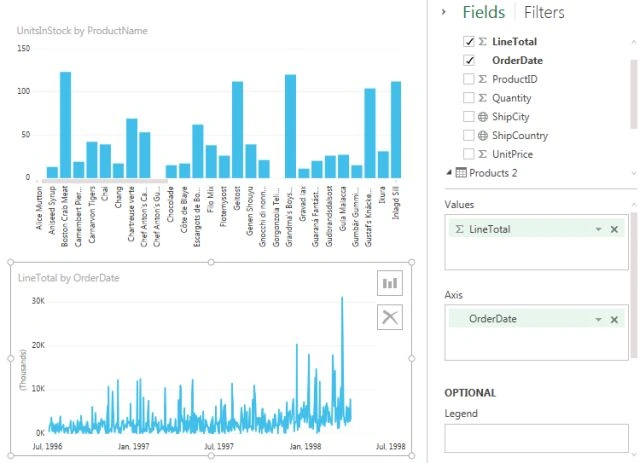Check the UnitPrice field checkbox

point(469,154)
